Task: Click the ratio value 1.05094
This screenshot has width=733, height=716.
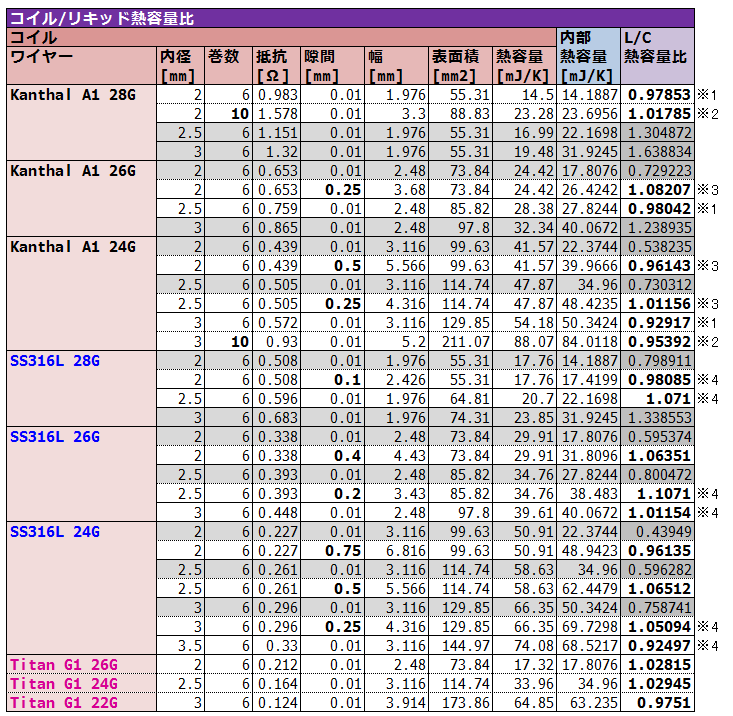Action: (657, 627)
